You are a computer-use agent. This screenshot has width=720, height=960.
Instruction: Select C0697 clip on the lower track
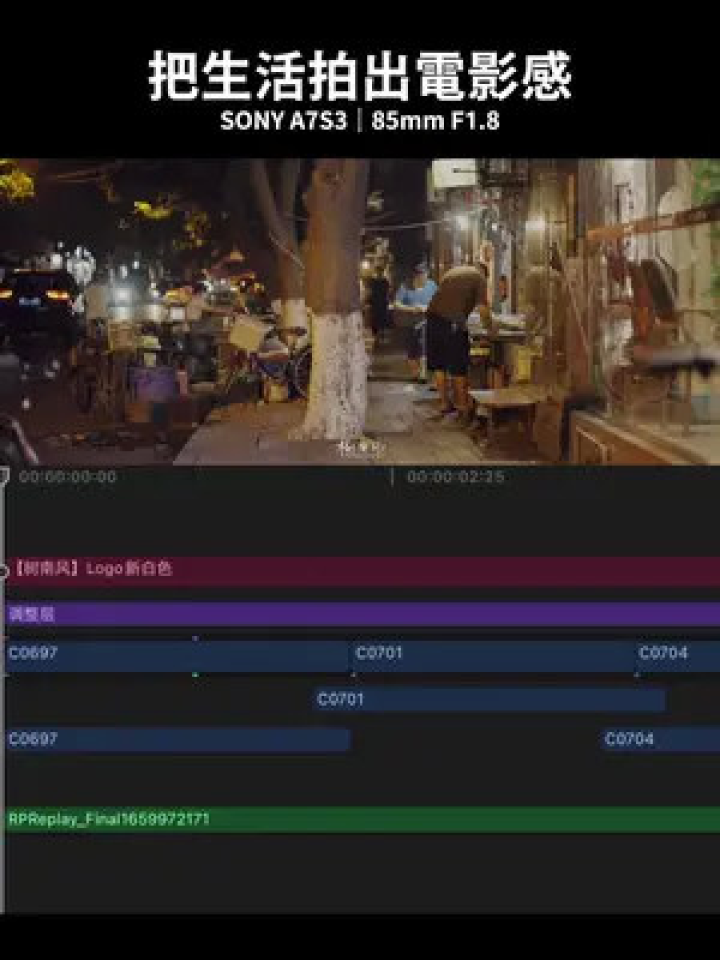[x=178, y=740]
